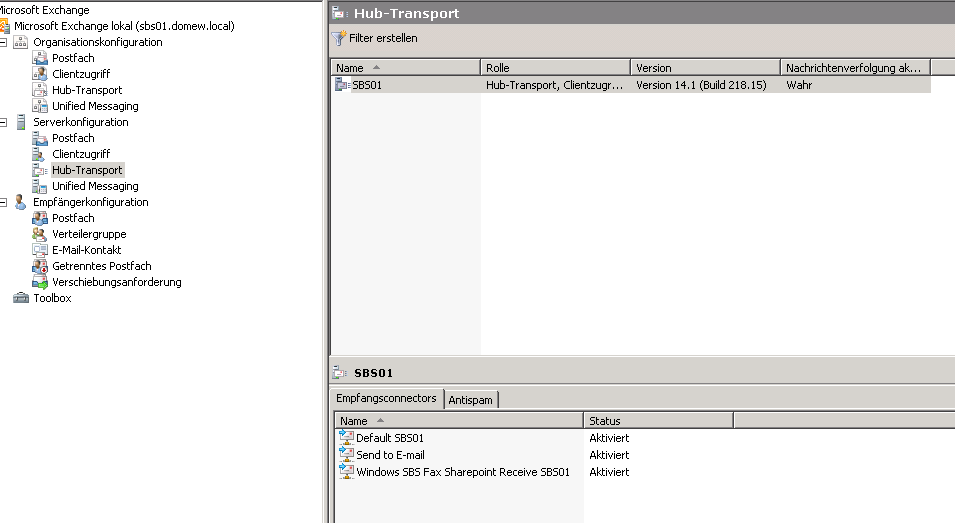Viewport: 955px width, 523px height.
Task: Click the Verschiebungsanforderung icon
Action: tap(40, 282)
